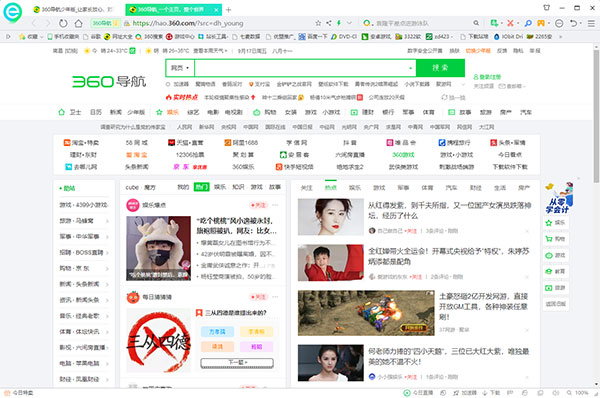This screenshot has height=398, width=600.
Task: Click 关注 button on 每日猜猜猜 card
Action: point(258,297)
